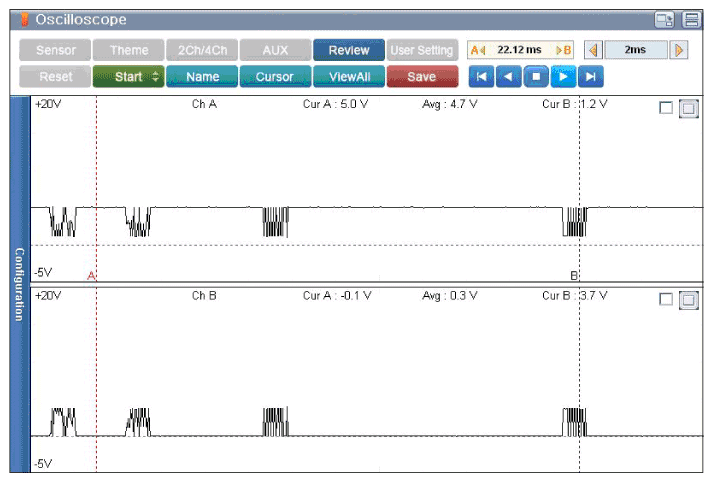The height and width of the screenshot is (482, 713).
Task: Switch to Review mode
Action: click(x=349, y=50)
